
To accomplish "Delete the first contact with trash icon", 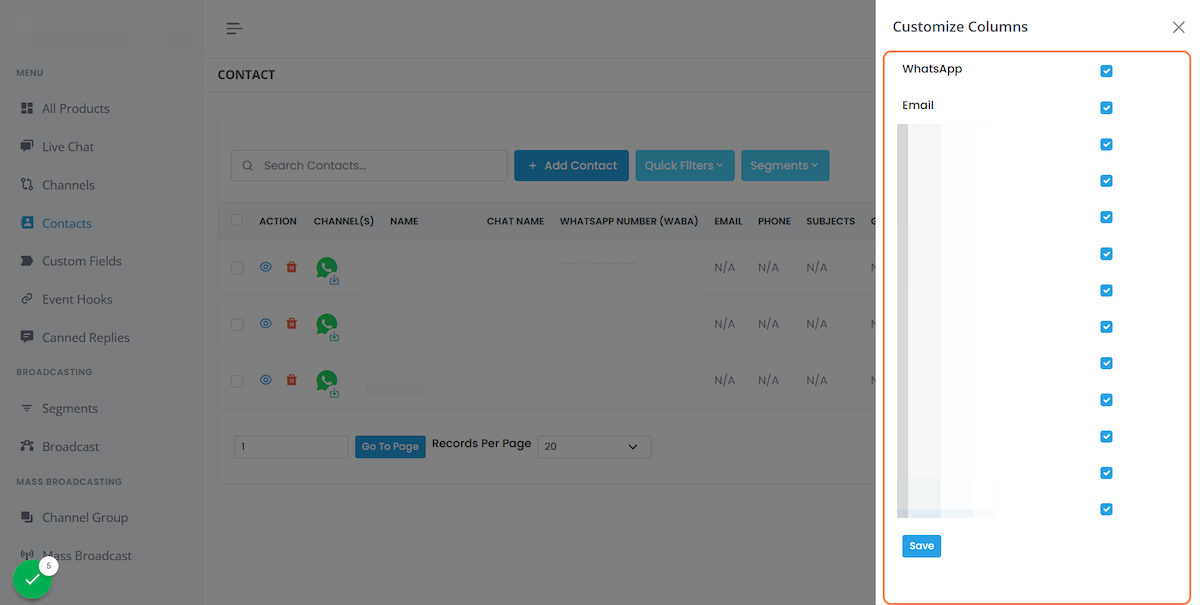I will tap(291, 267).
